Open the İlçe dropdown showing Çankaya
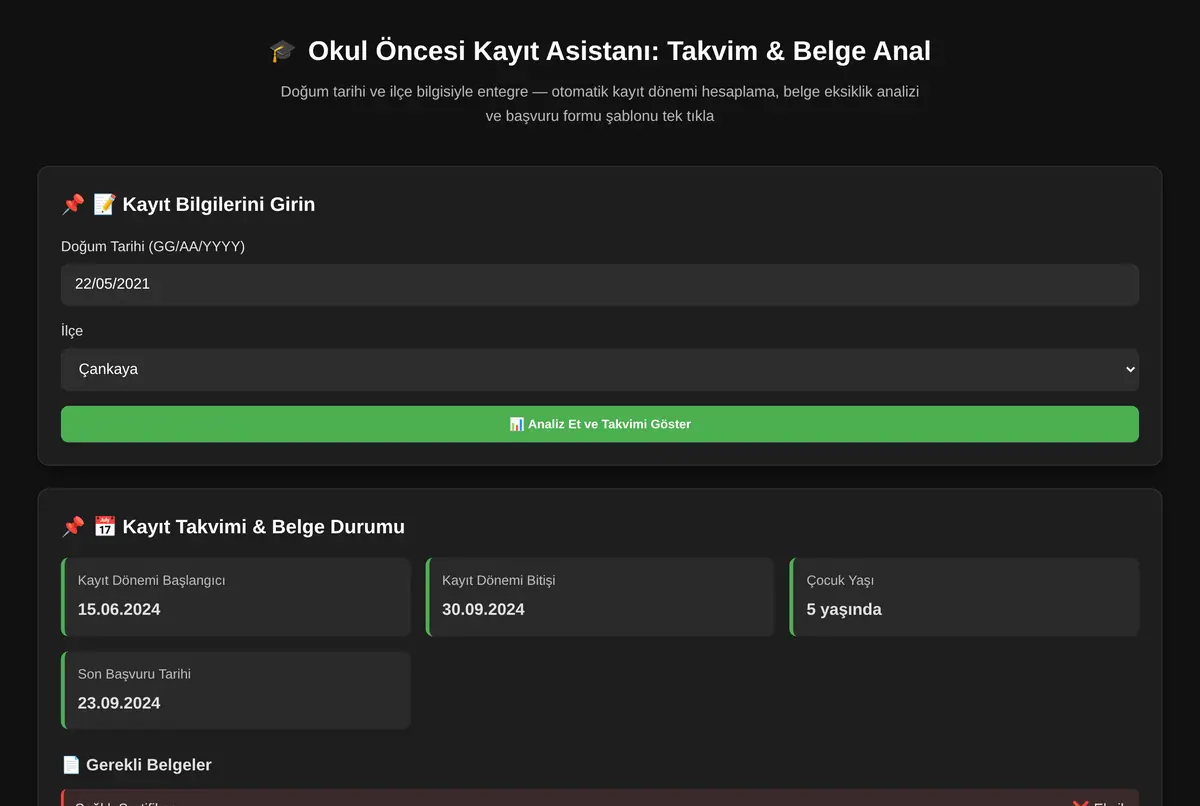Viewport: 1200px width, 806px height. pyautogui.click(x=600, y=369)
